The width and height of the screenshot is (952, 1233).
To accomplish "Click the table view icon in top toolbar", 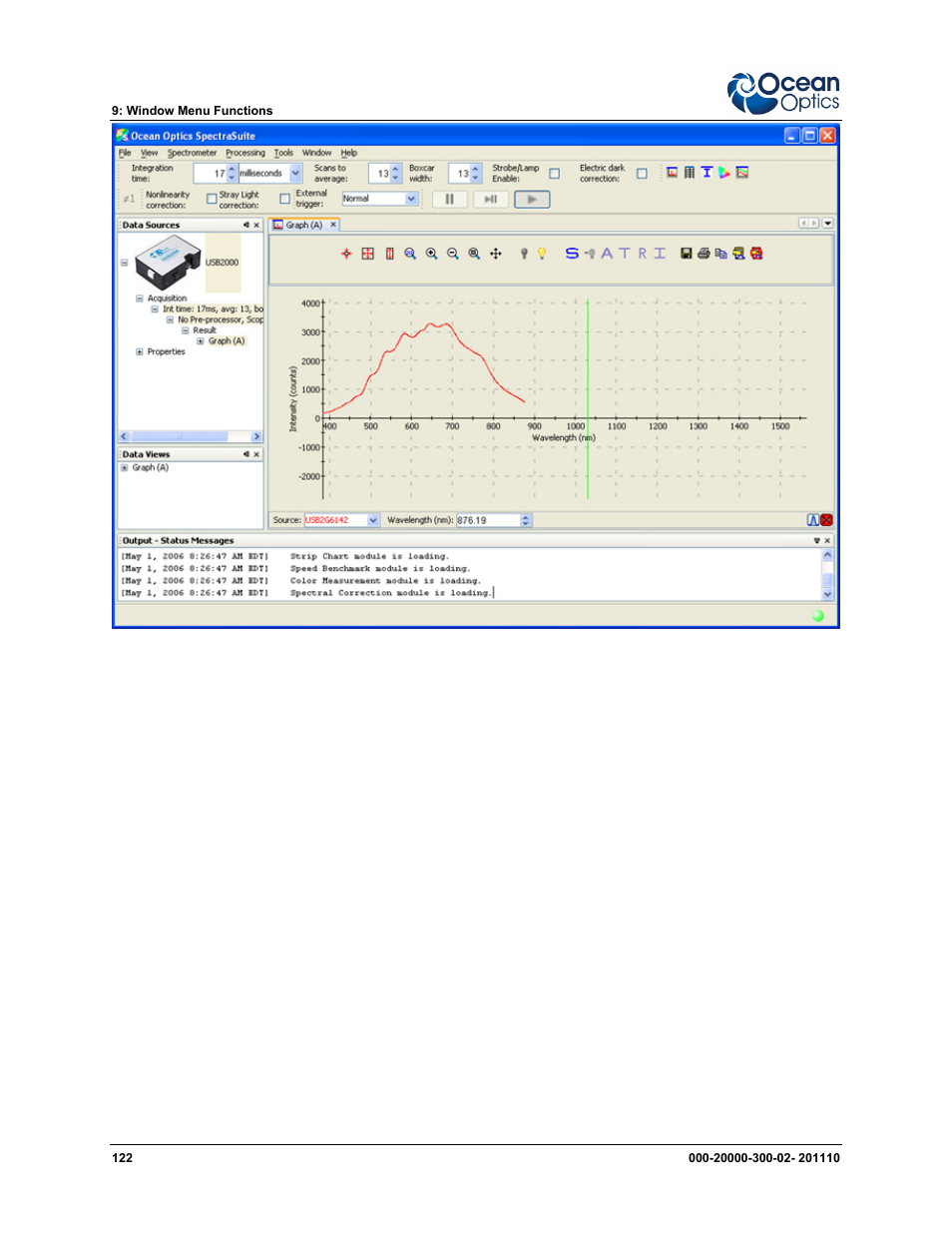I will [690, 173].
